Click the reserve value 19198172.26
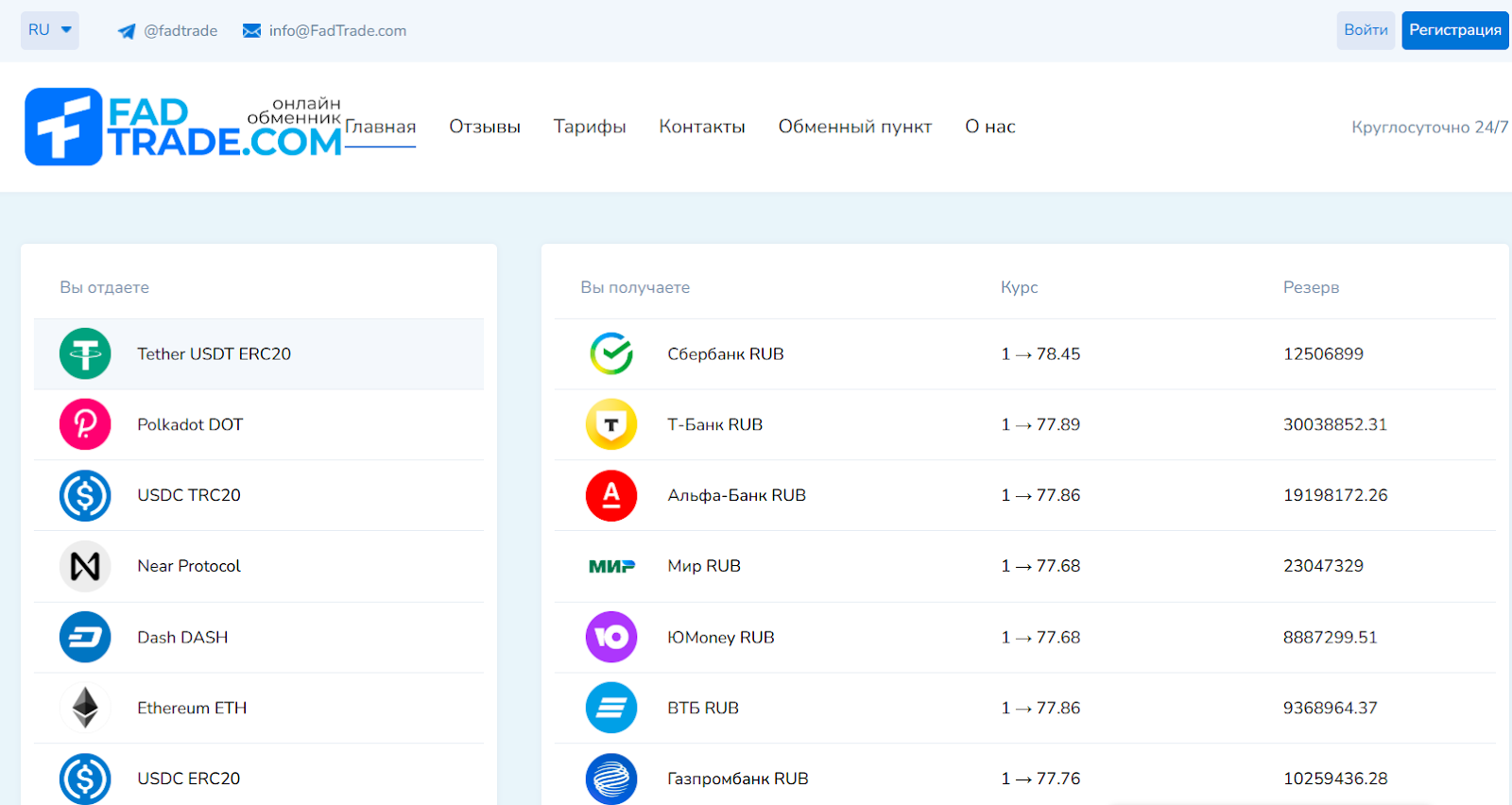The height and width of the screenshot is (805, 1512). 1335,495
